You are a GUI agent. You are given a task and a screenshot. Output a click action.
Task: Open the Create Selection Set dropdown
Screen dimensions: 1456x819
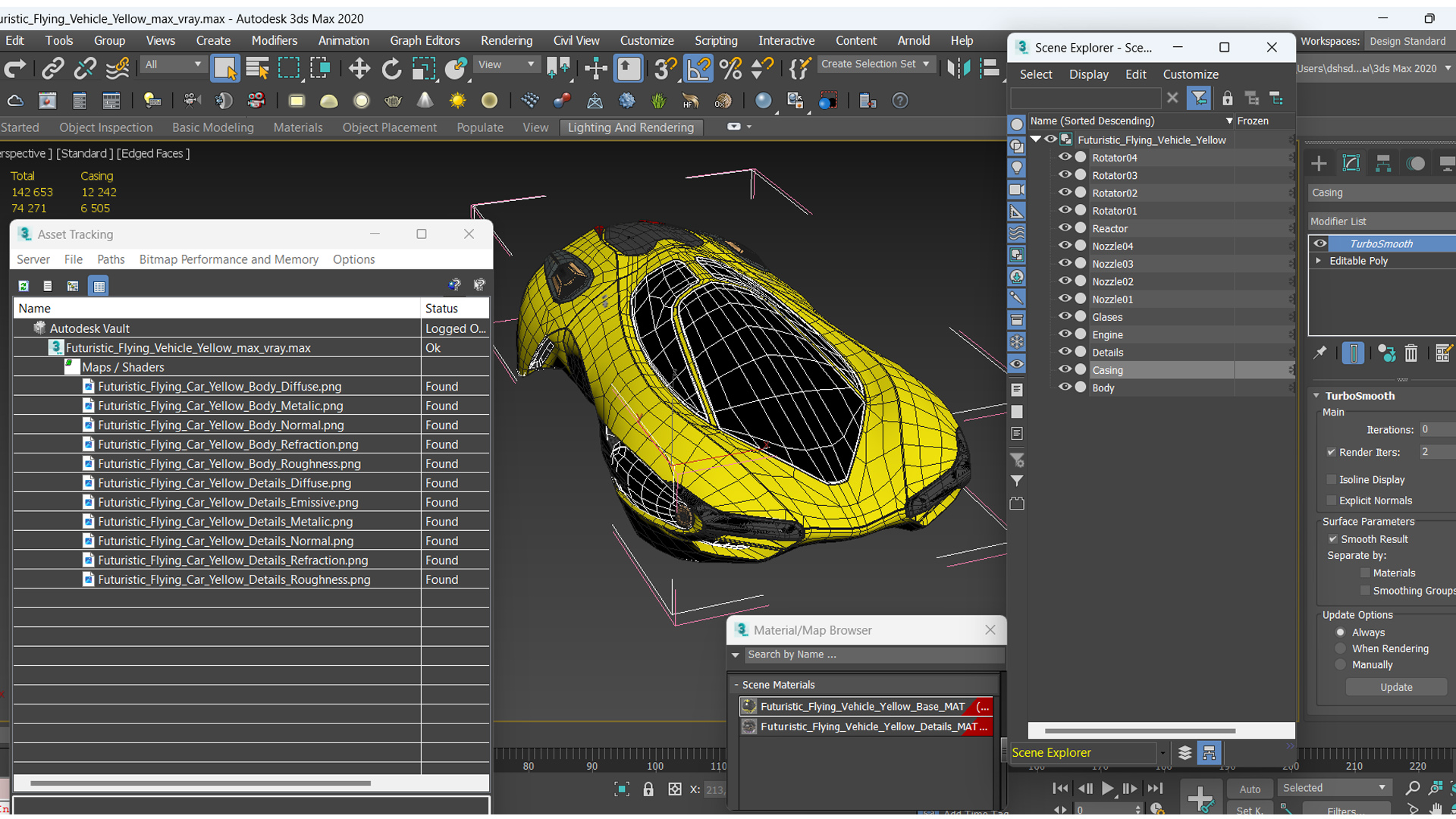point(875,64)
